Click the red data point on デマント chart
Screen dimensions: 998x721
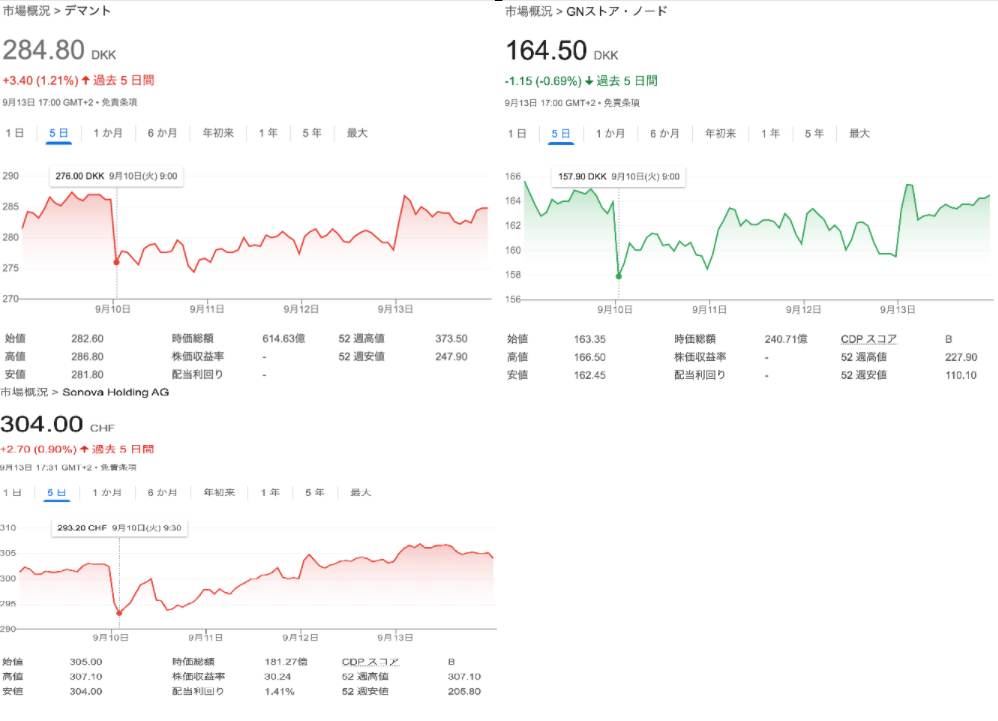[x=116, y=262]
